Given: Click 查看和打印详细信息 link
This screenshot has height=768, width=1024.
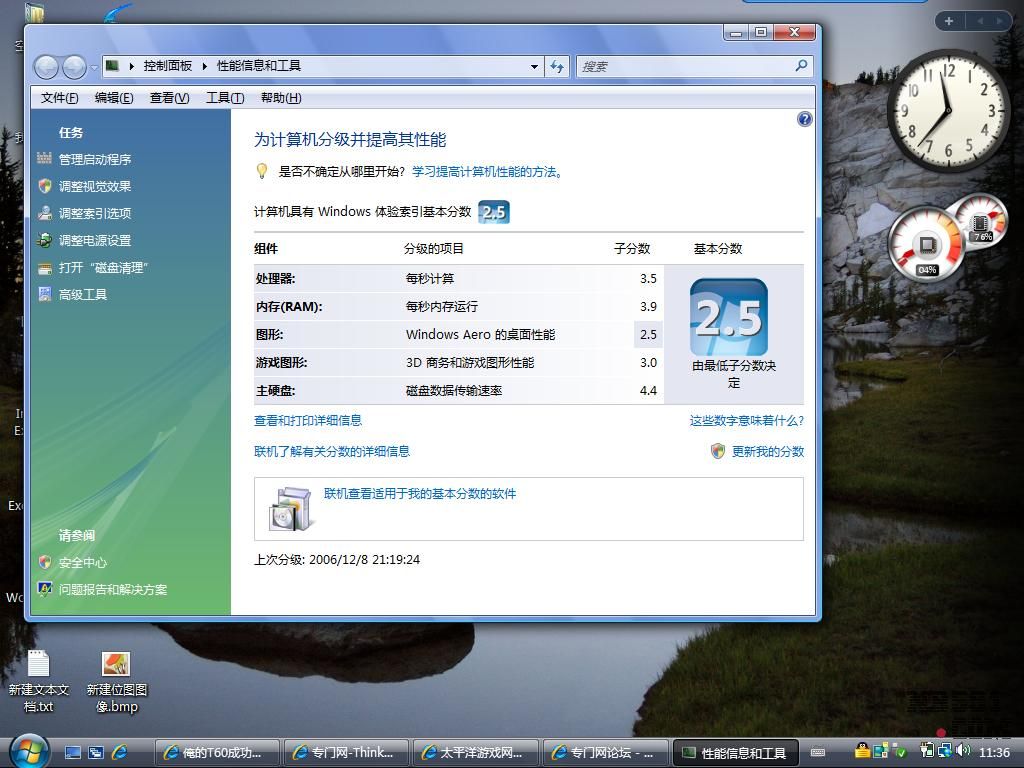Looking at the screenshot, I should pyautogui.click(x=308, y=421).
